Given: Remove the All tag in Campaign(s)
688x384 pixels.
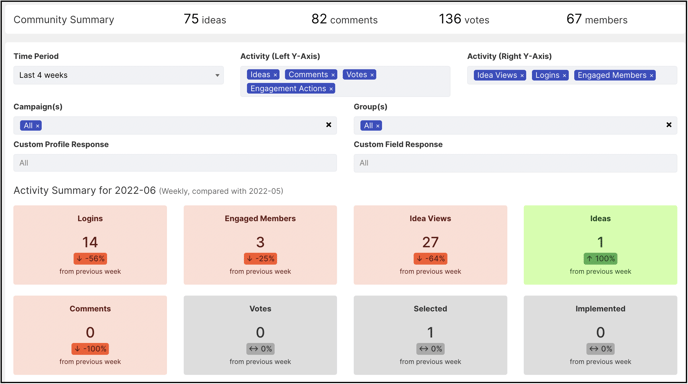Looking at the screenshot, I should tap(37, 126).
